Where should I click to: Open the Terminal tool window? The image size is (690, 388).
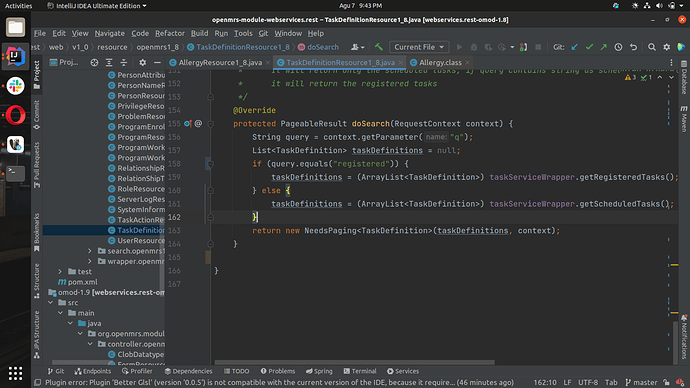[x=360, y=371]
